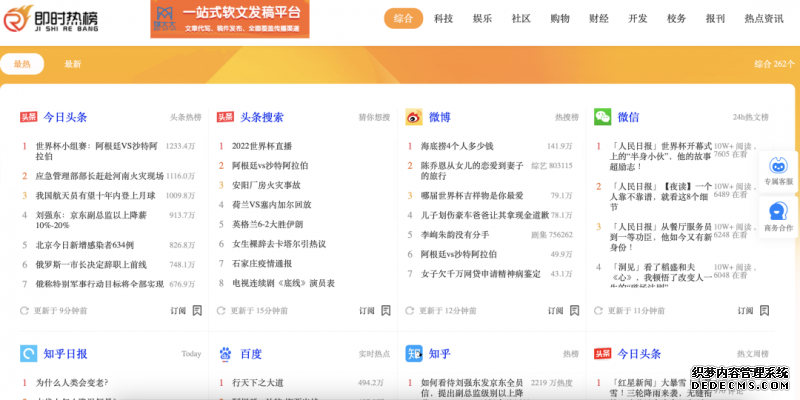Screen dimensions: 800x400
Task: Click list icon beside 订阅 in 微信 card
Action: [764, 310]
